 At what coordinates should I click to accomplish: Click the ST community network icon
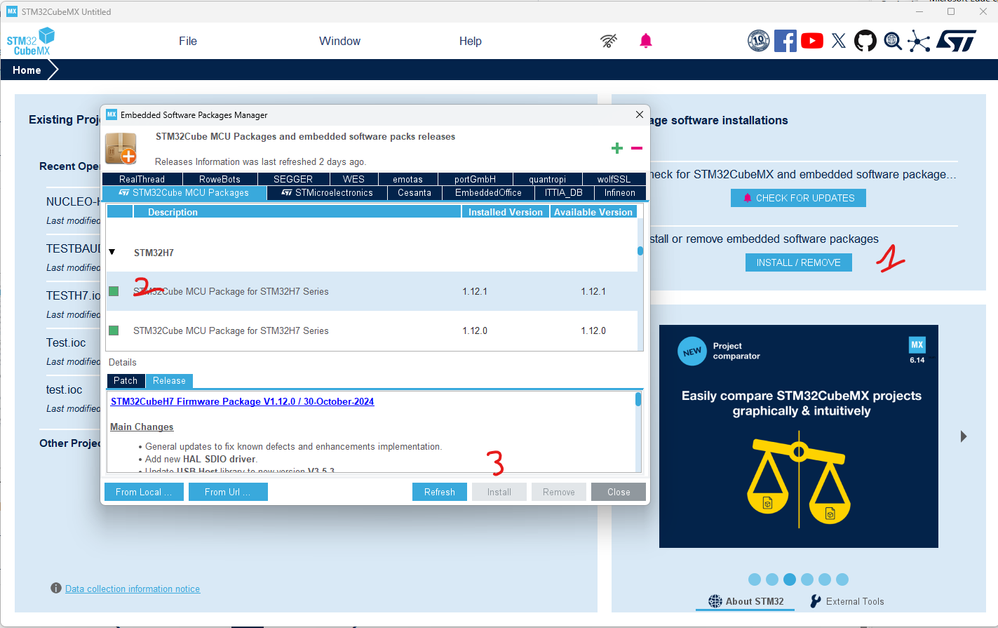pos(918,41)
